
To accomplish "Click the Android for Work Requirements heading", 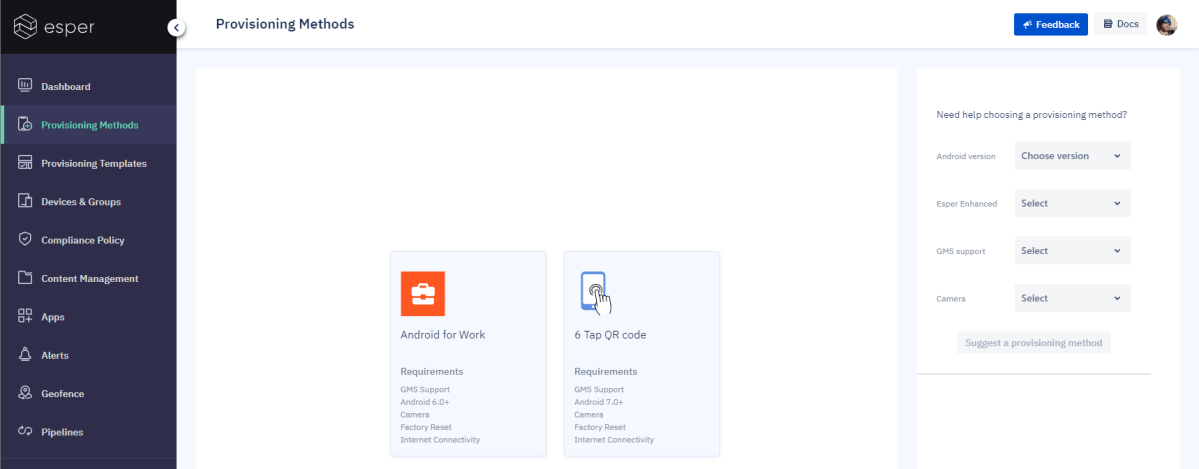I will [432, 372].
